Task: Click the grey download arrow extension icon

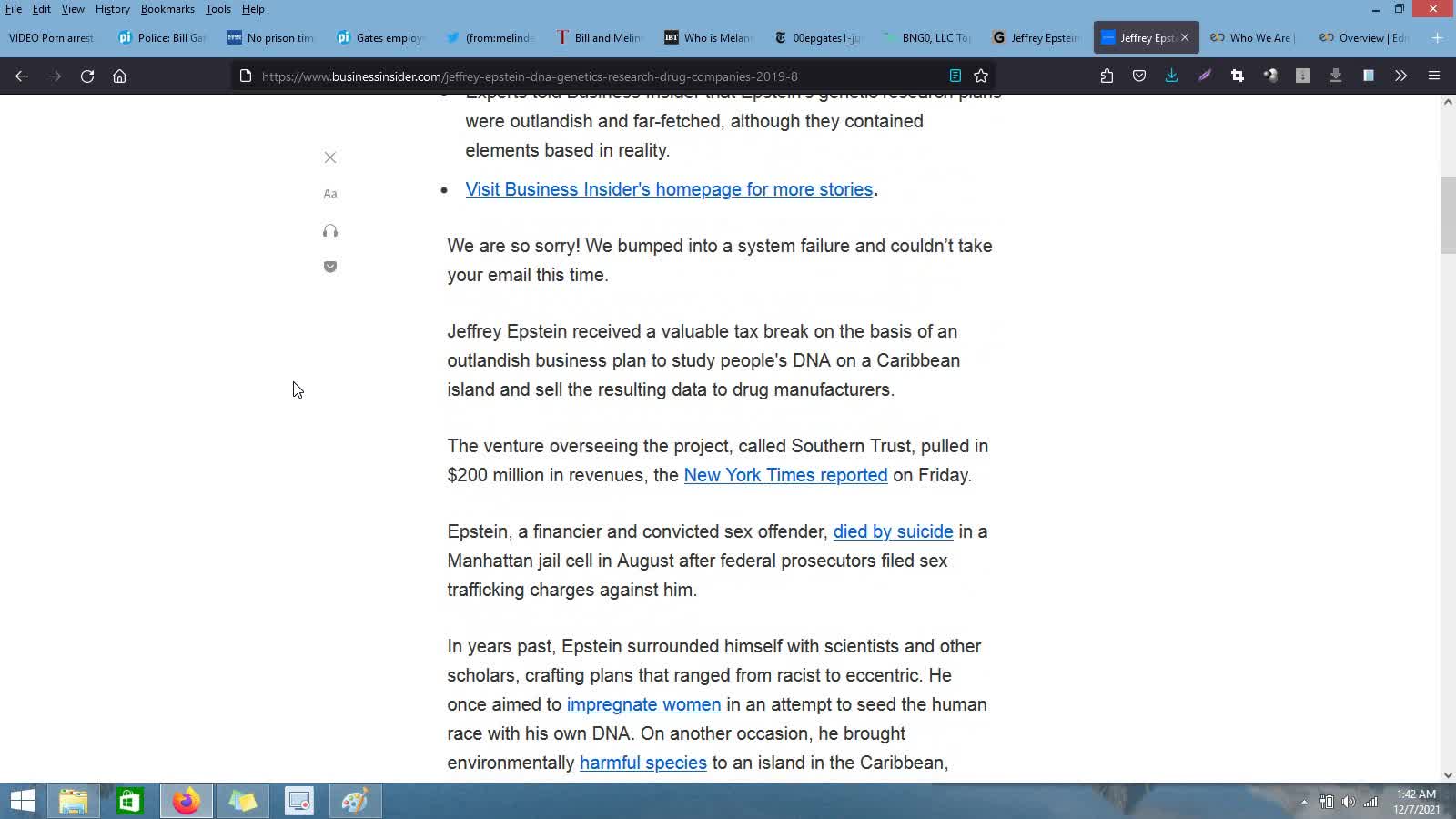Action: pos(1336,76)
